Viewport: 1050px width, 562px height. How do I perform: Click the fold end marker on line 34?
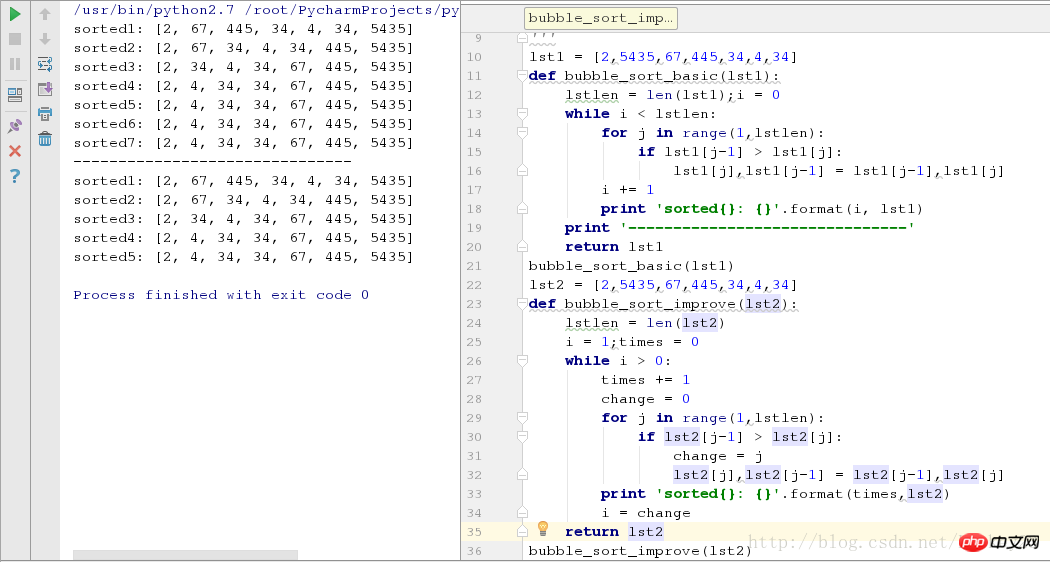coord(522,513)
